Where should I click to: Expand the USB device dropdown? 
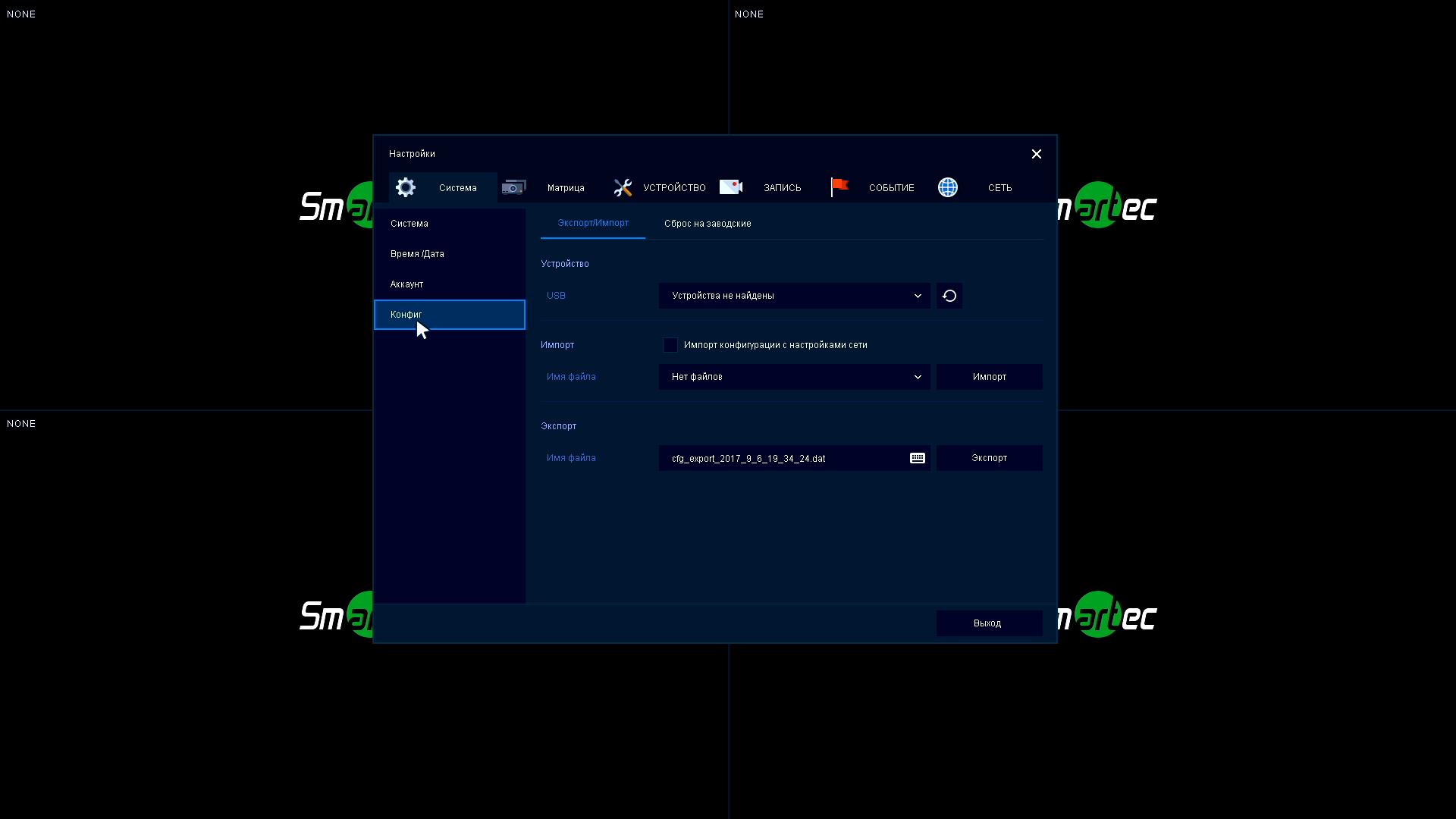coord(794,296)
